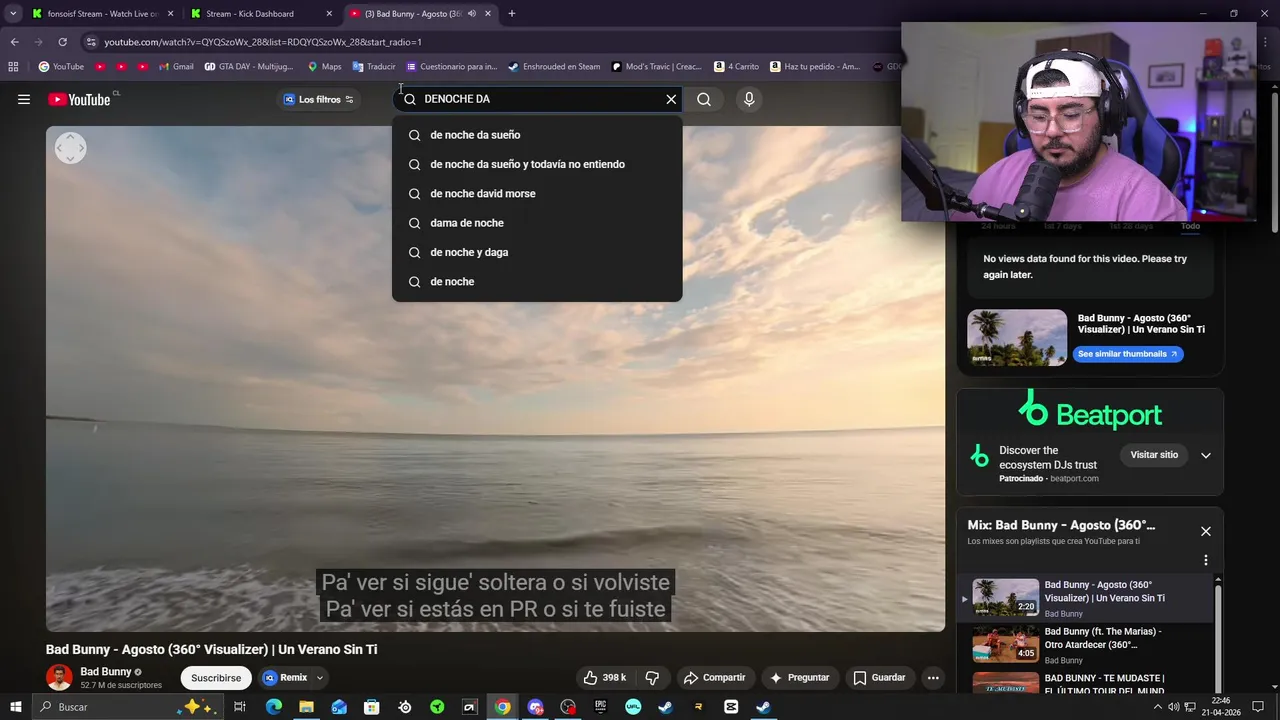Open the Los filtros button
The width and height of the screenshot is (1280, 720).
319,99
